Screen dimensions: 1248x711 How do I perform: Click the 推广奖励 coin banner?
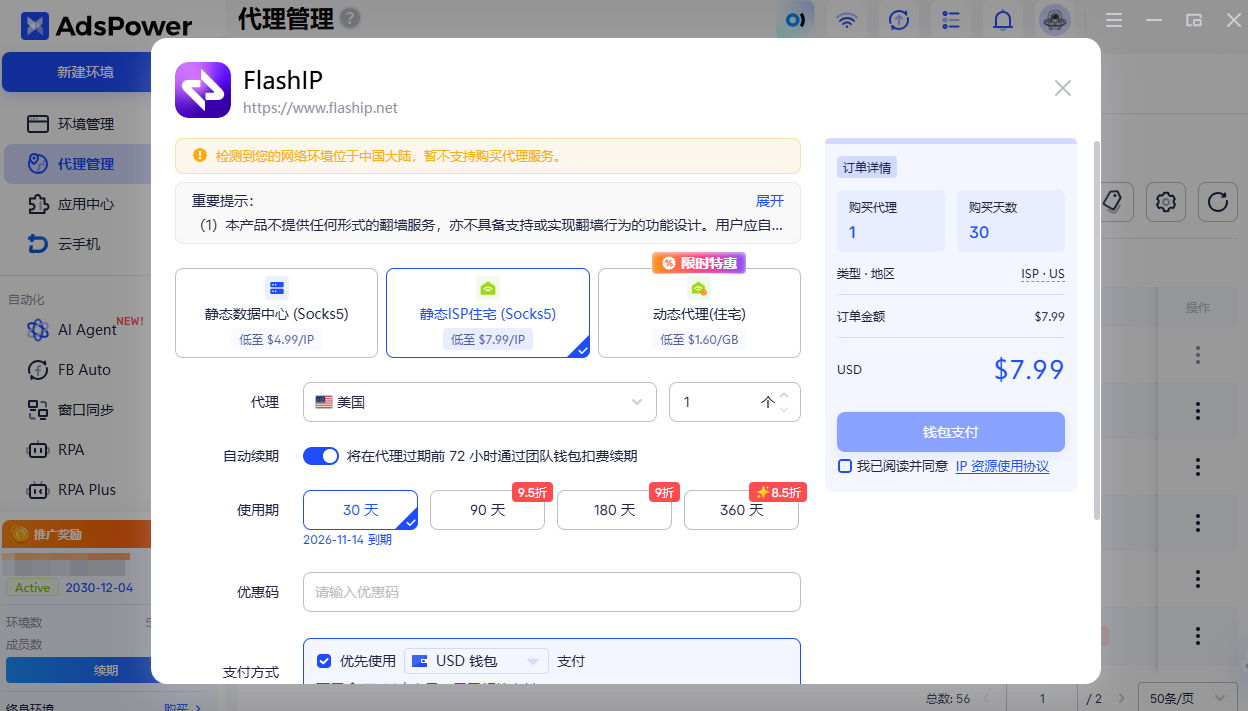[76, 534]
